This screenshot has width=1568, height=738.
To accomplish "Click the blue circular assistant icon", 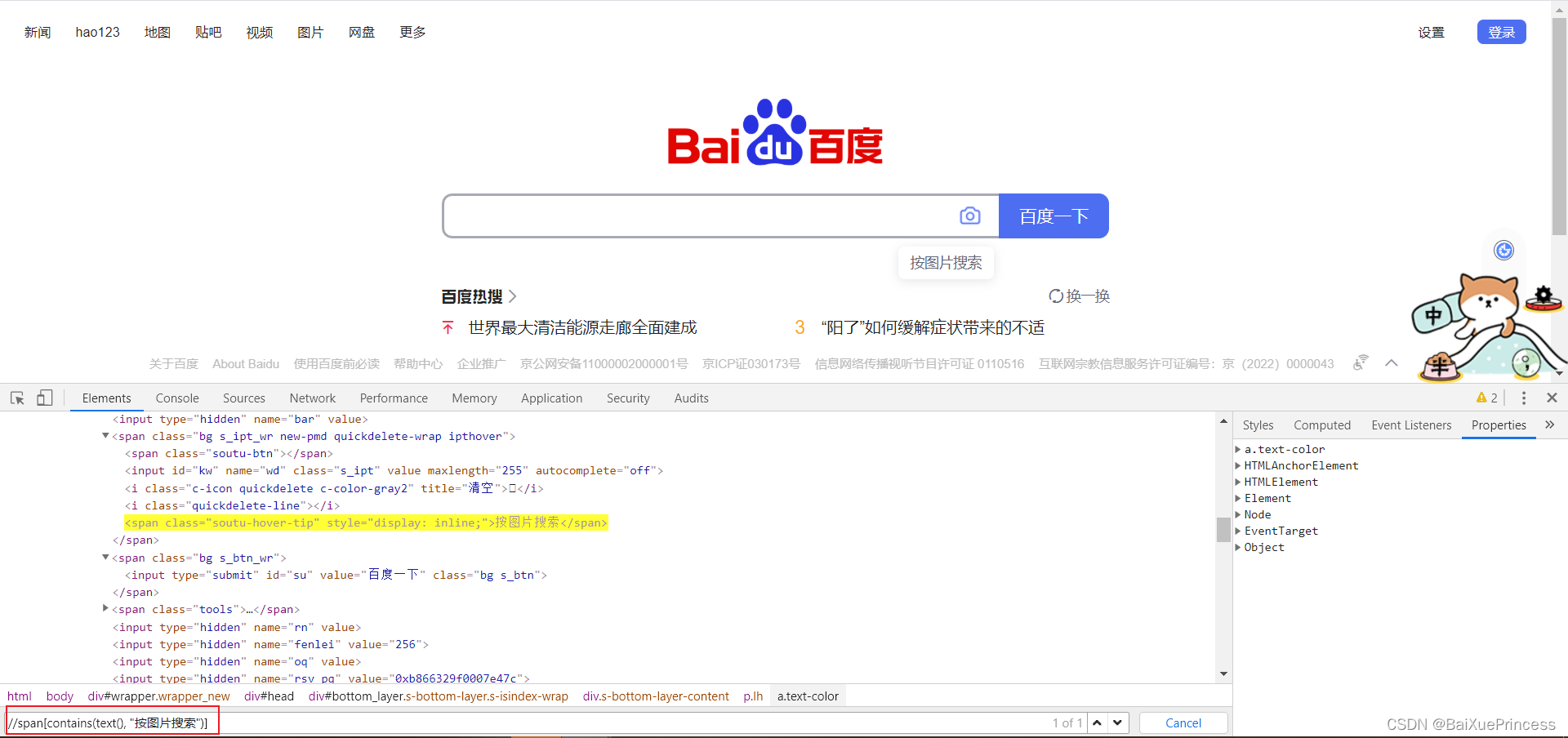I will 1503,251.
